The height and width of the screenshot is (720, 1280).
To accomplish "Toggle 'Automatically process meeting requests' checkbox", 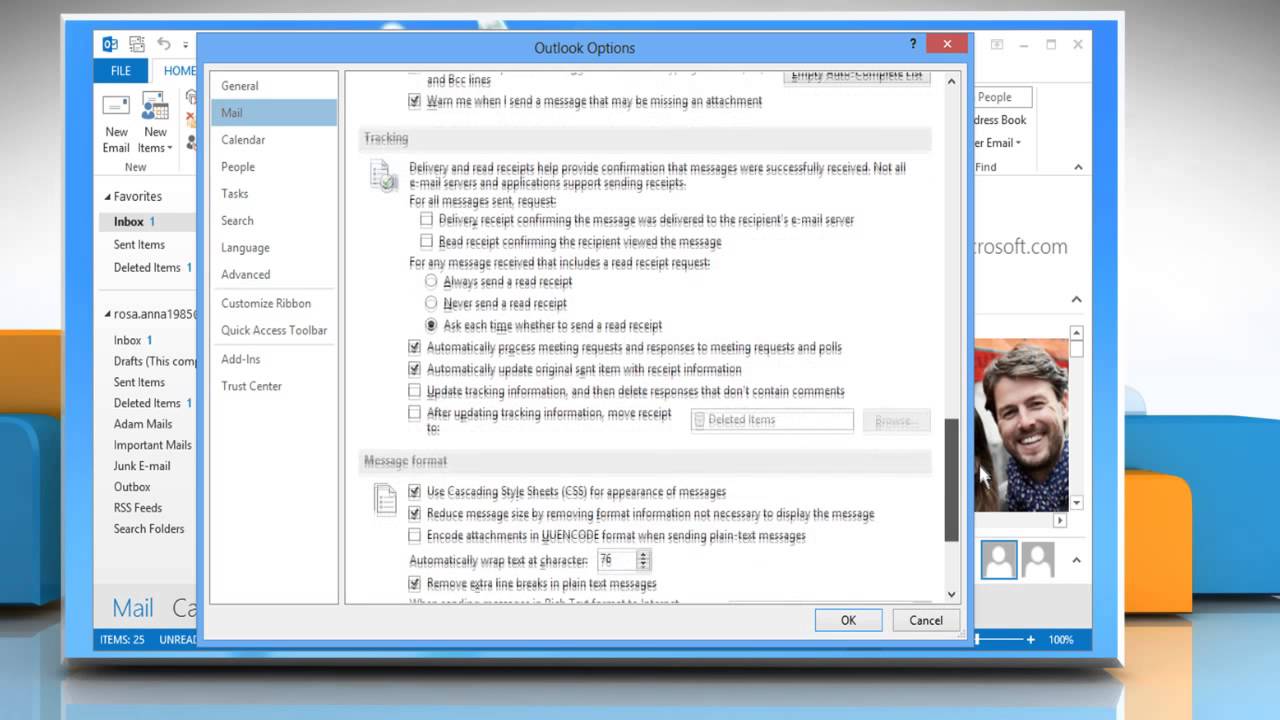I will (x=415, y=347).
